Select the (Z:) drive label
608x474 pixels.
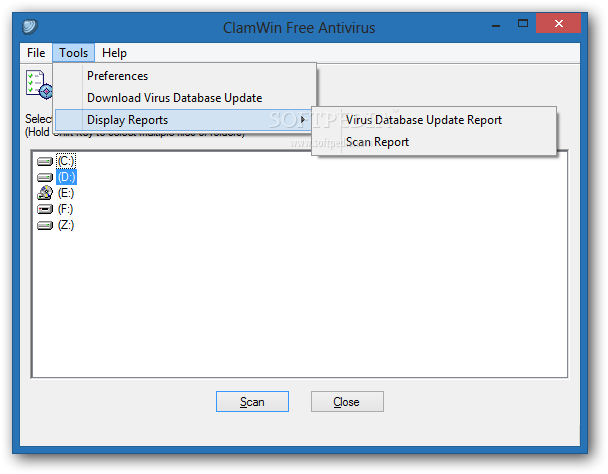point(66,225)
